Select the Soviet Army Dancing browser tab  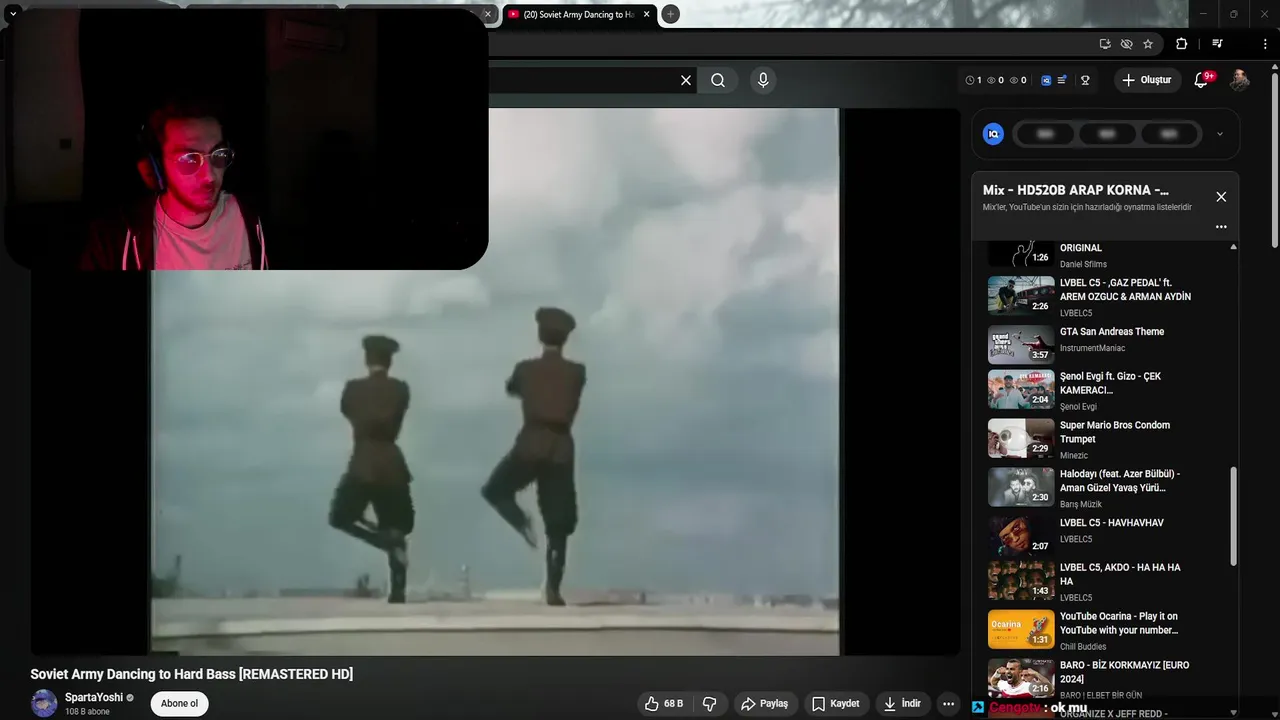[x=580, y=14]
